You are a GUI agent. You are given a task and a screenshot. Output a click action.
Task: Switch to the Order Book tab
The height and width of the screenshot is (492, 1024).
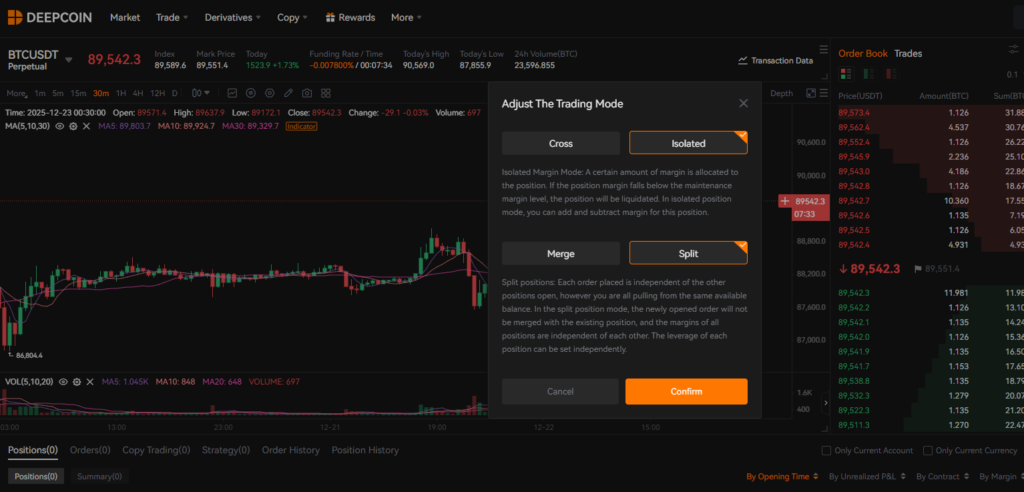pyautogui.click(x=863, y=54)
